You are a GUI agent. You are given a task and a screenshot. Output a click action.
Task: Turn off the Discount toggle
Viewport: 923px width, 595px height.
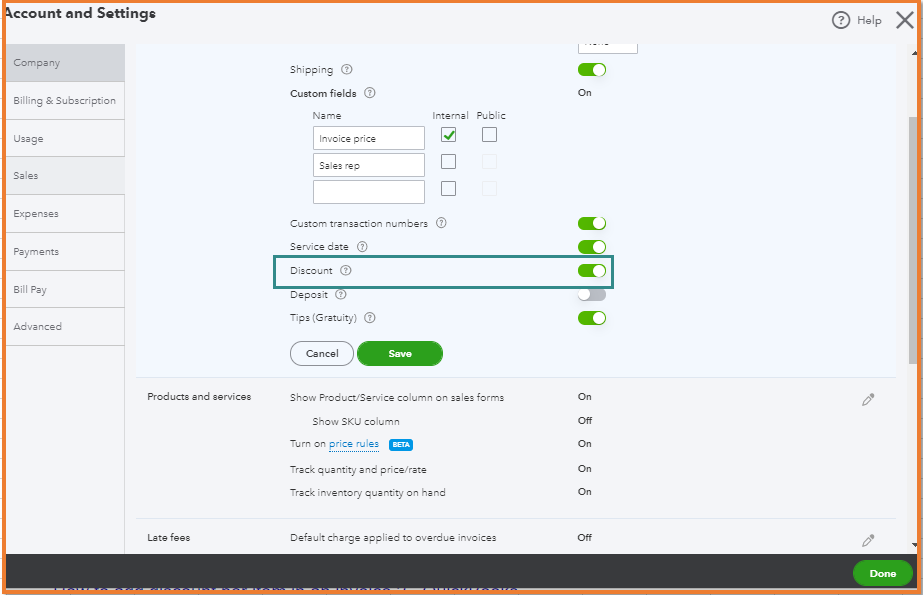(592, 271)
